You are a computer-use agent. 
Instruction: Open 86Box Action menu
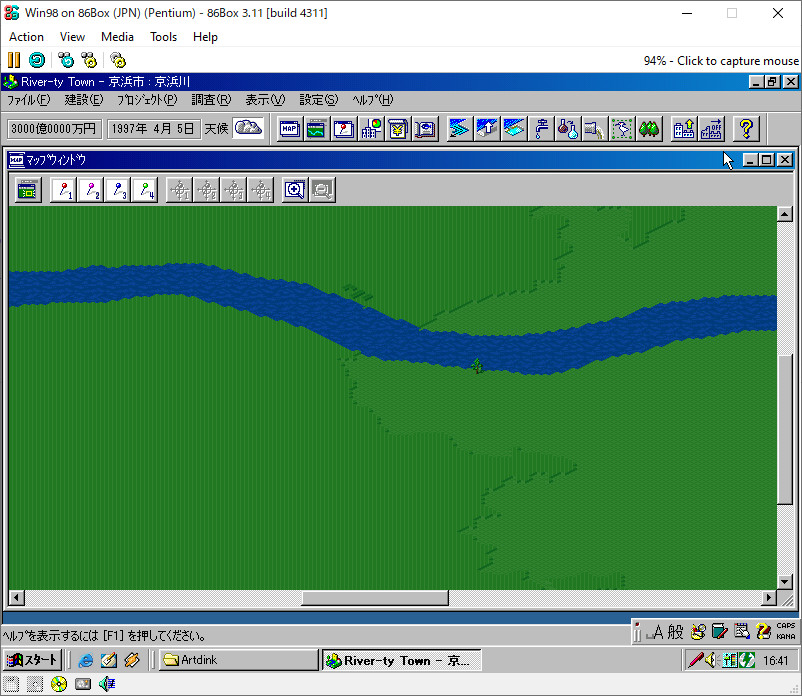pyautogui.click(x=26, y=37)
